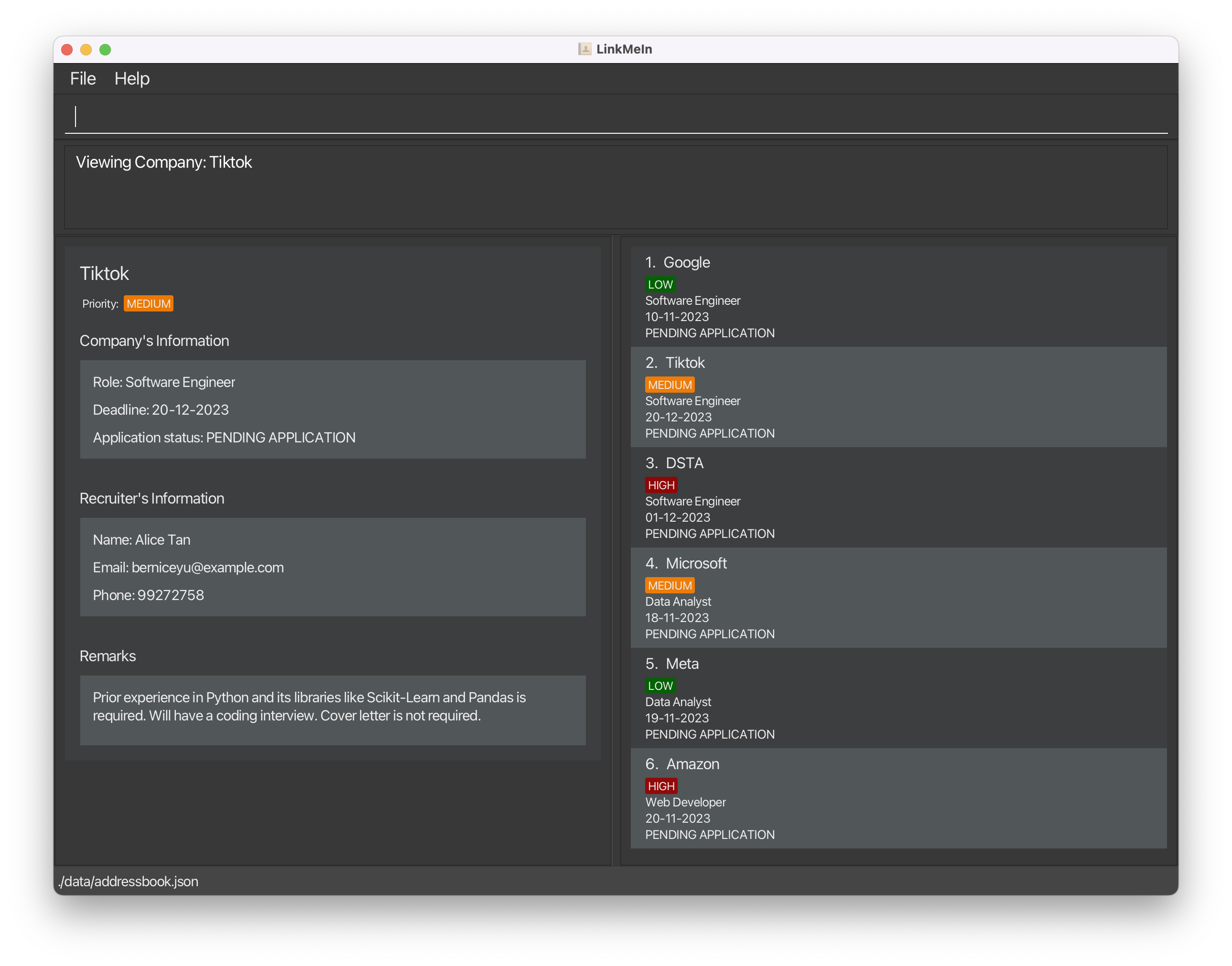
Task: Select the Google company card
Action: (898, 296)
